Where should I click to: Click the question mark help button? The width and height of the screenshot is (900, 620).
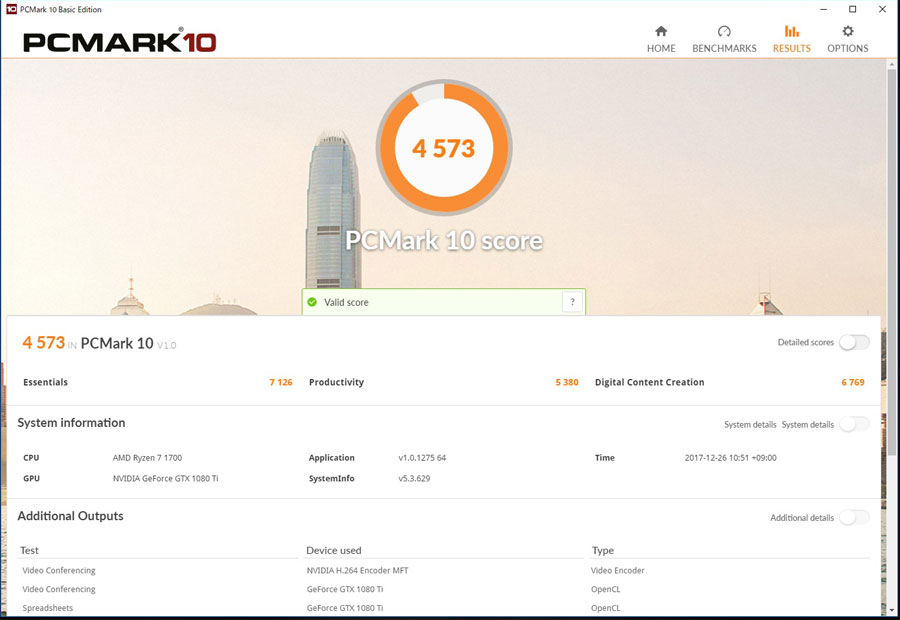pyautogui.click(x=572, y=301)
